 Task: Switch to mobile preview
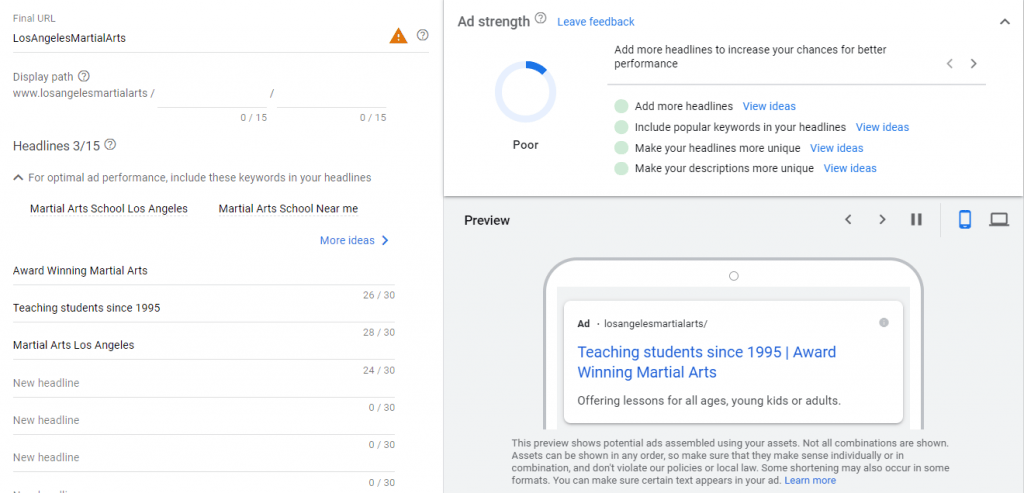965,220
